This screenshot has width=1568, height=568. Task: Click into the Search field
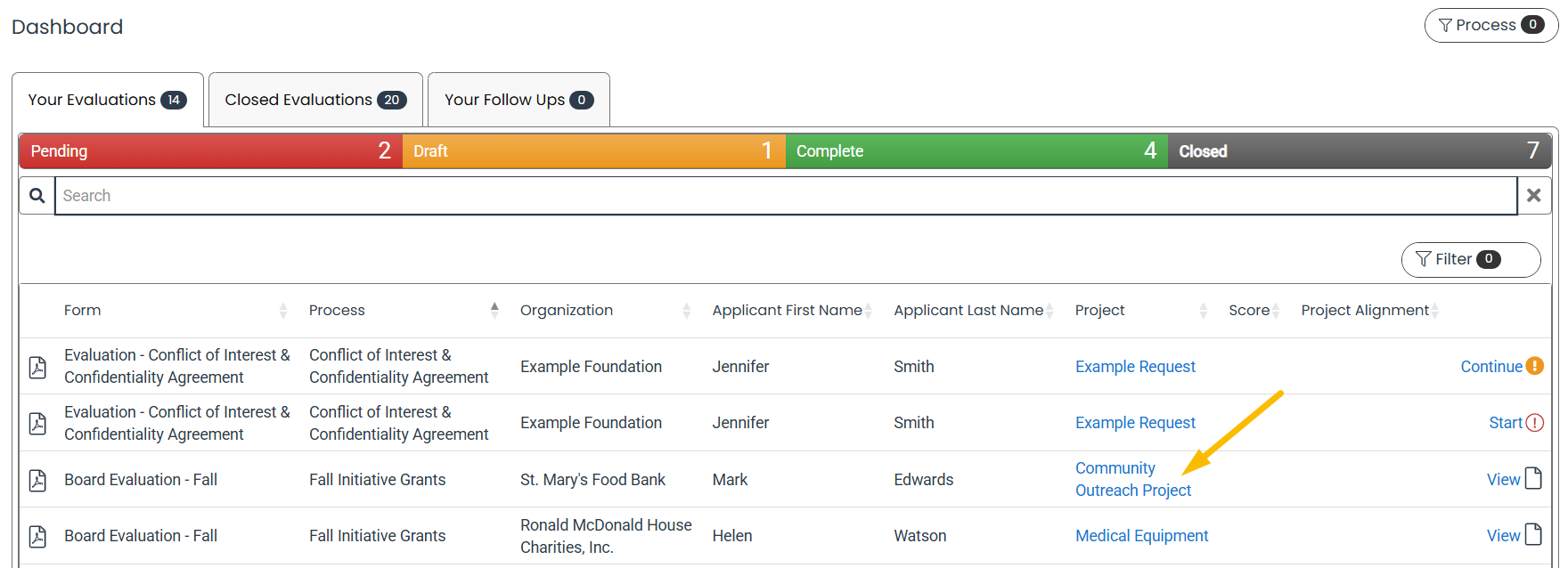click(x=786, y=196)
